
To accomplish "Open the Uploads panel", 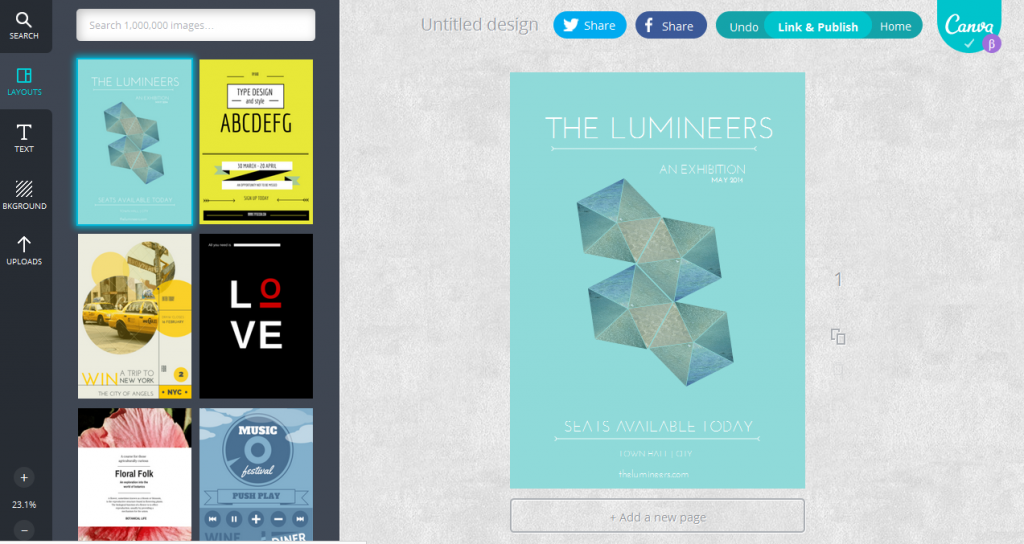I will tap(24, 251).
